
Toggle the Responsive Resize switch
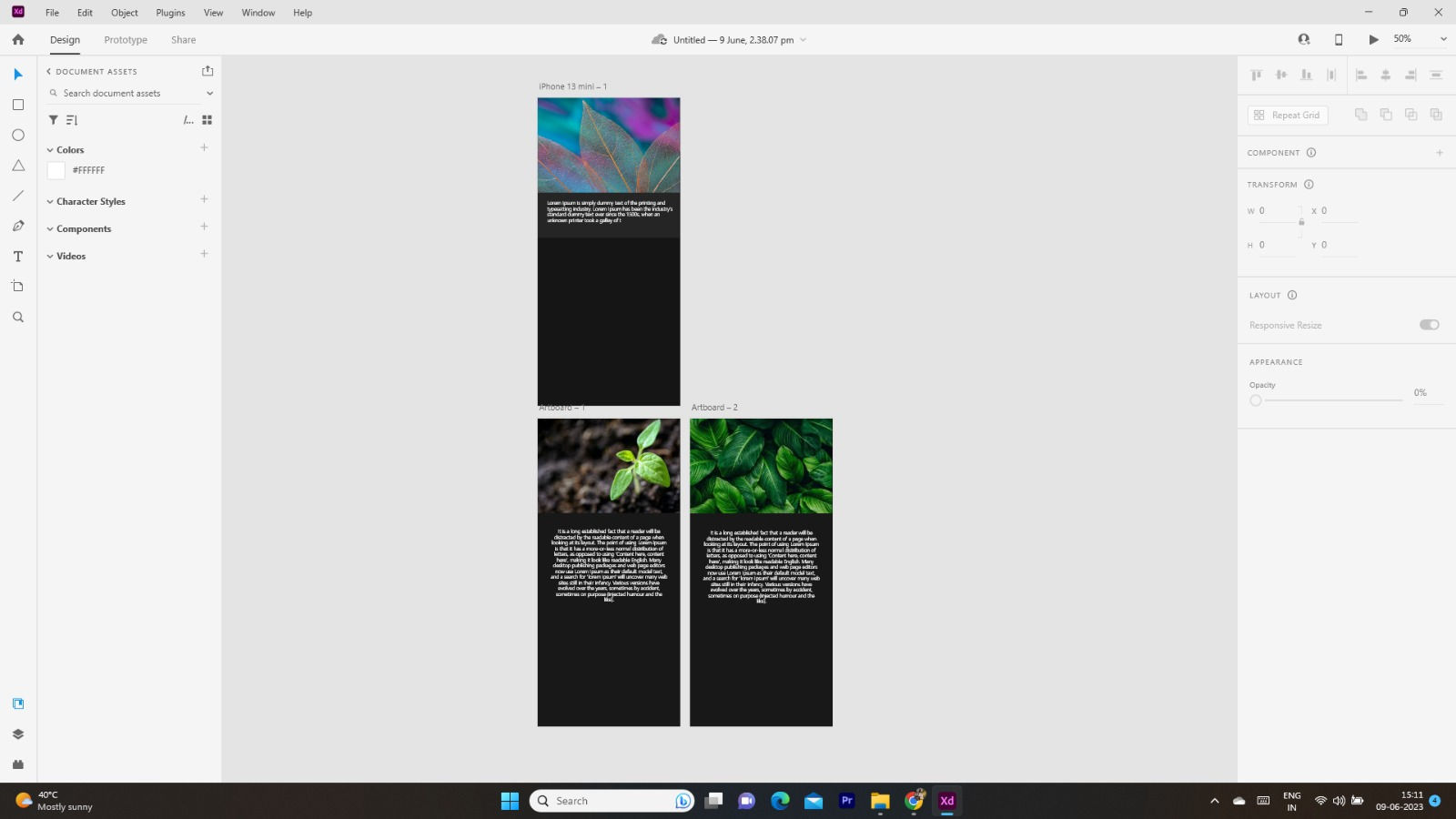coord(1430,325)
